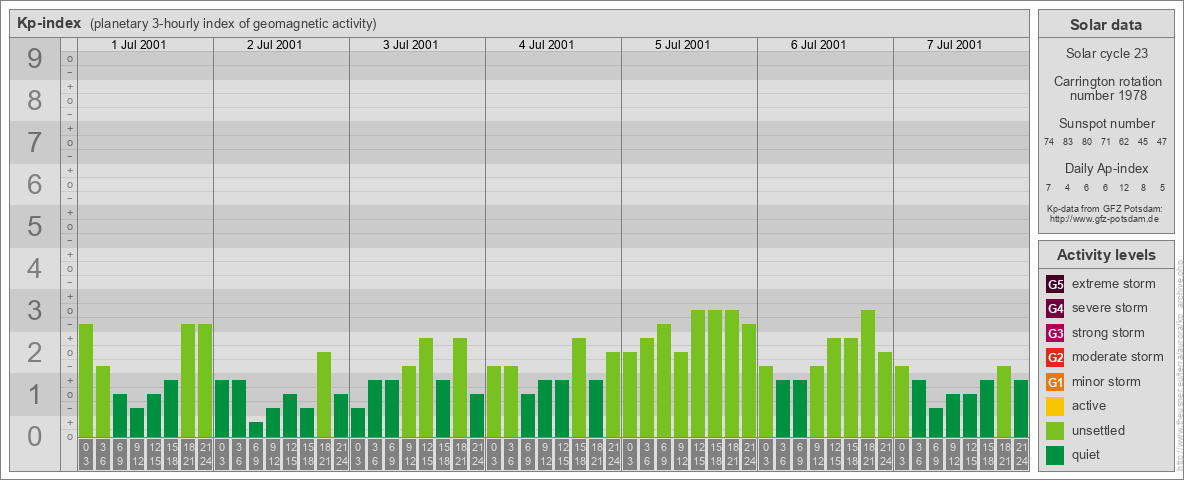Select the Kp level 5 axis label

point(35,227)
